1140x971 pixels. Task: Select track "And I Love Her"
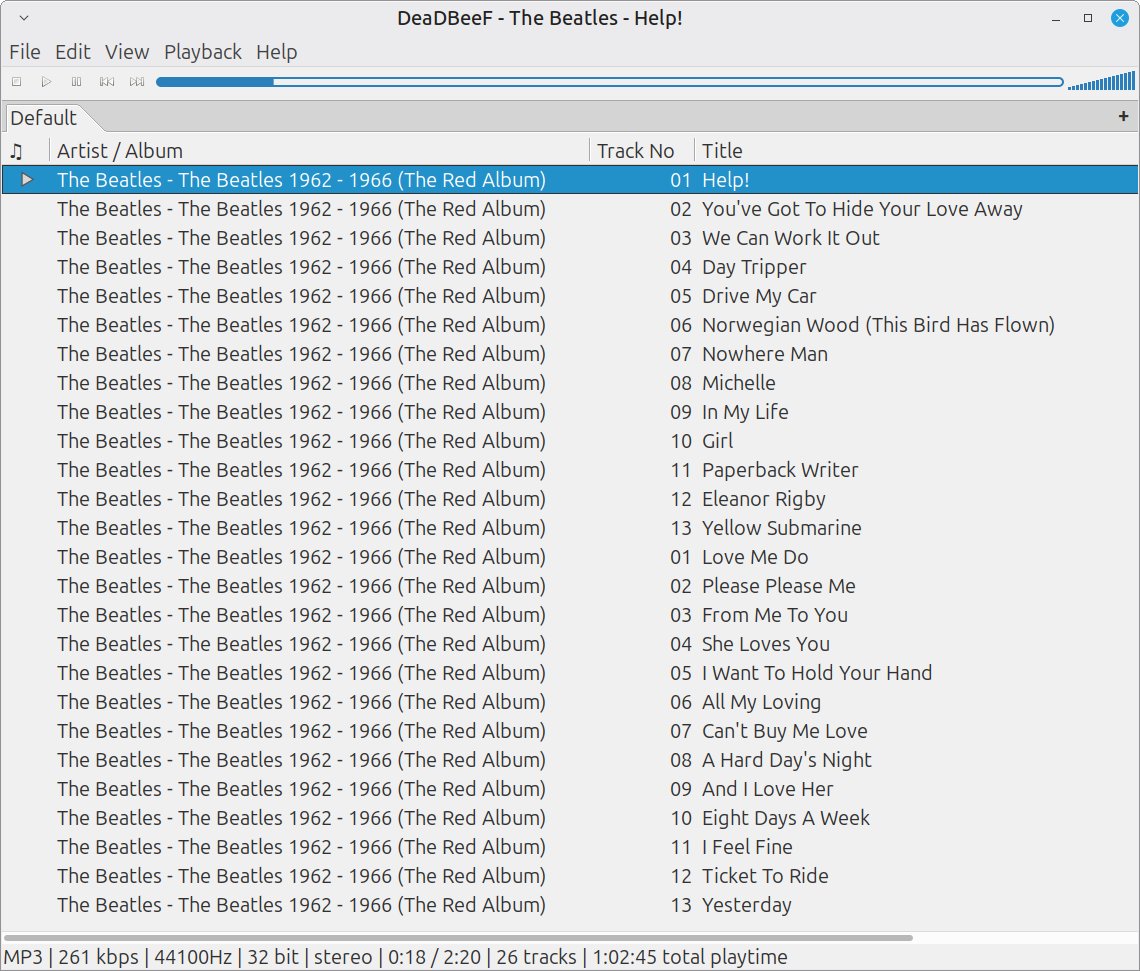tap(570, 789)
